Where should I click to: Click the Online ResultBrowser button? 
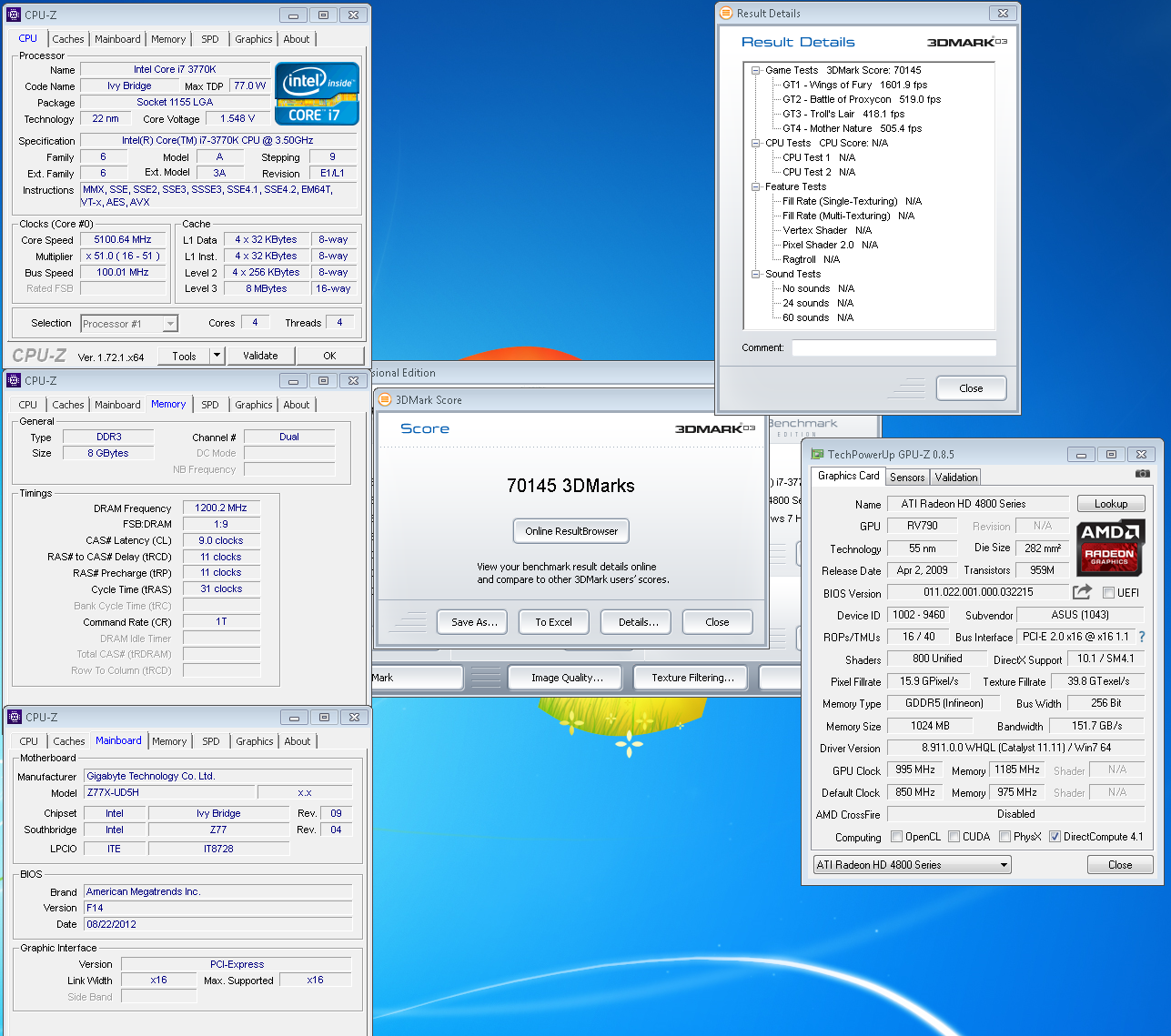[x=571, y=531]
